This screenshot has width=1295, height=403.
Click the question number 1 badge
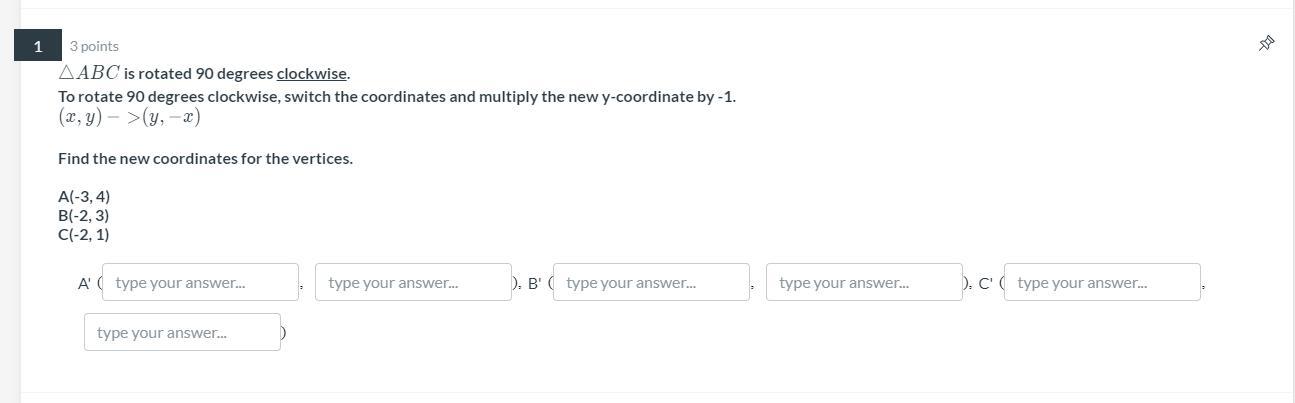pyautogui.click(x=38, y=46)
